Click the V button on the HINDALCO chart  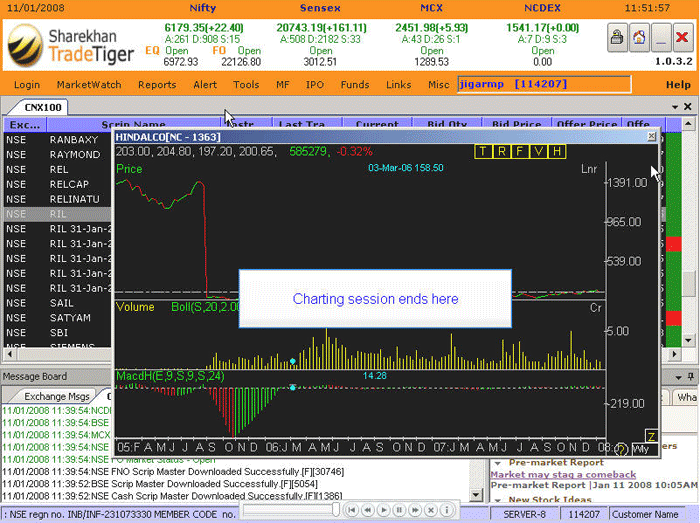(x=538, y=152)
